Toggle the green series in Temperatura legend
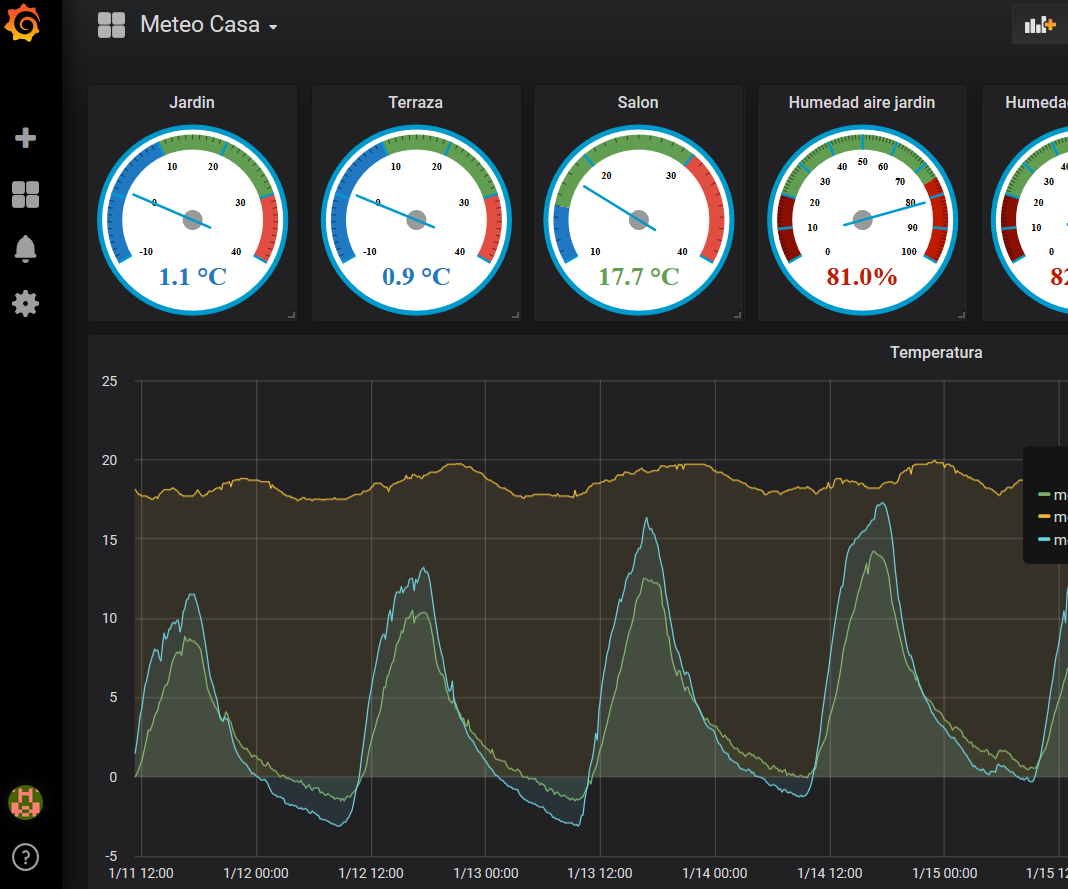 [1058, 494]
